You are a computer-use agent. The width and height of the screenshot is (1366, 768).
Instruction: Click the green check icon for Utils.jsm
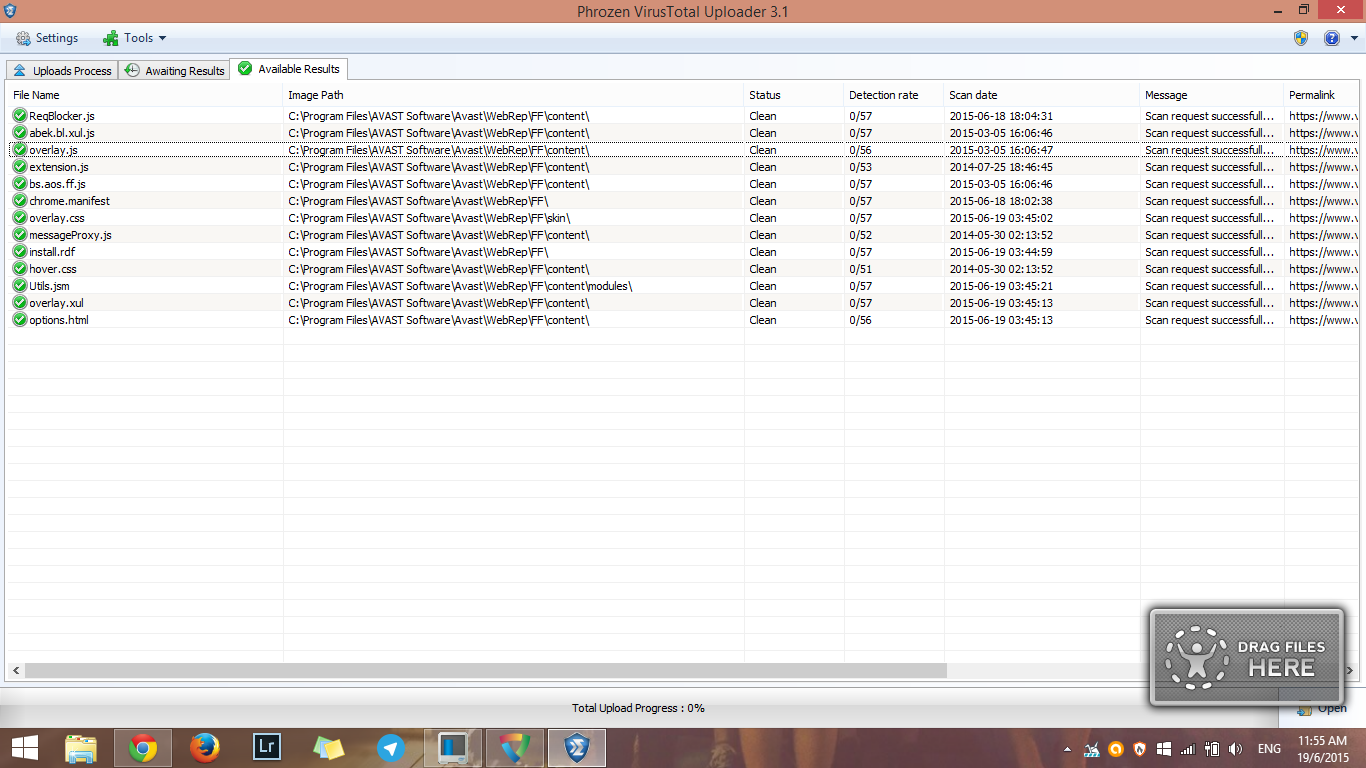(x=19, y=286)
